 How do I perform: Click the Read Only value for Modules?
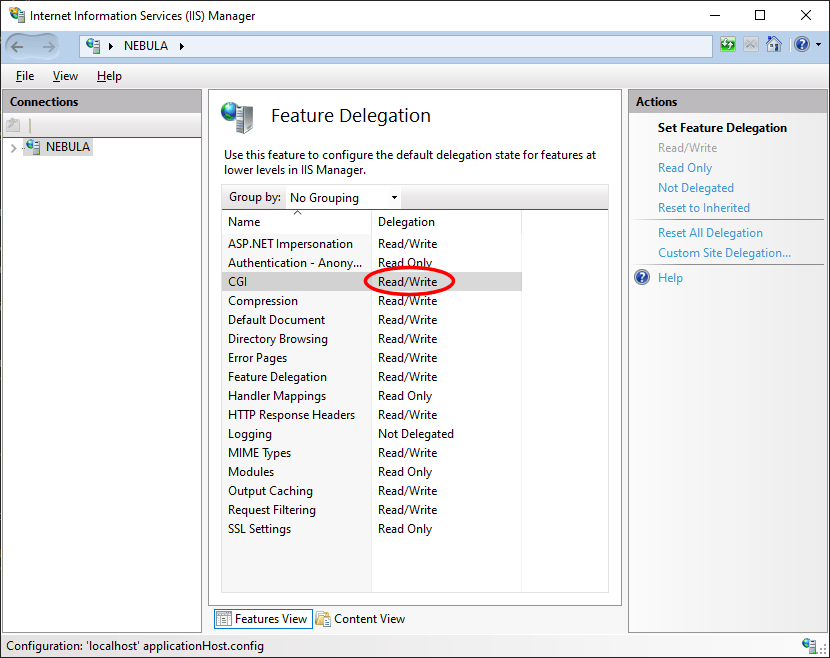[x=405, y=472]
